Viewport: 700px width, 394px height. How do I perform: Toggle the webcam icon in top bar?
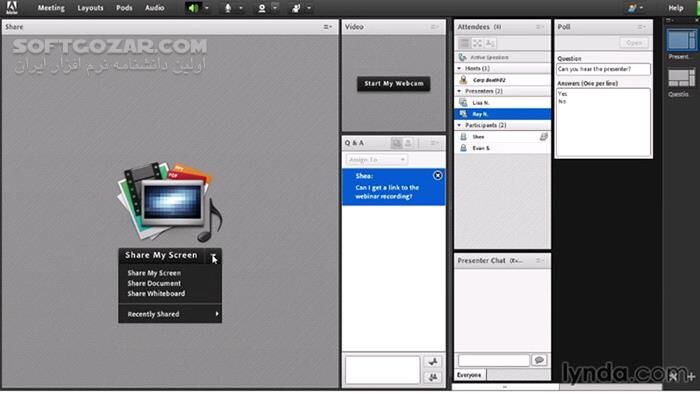pos(262,8)
